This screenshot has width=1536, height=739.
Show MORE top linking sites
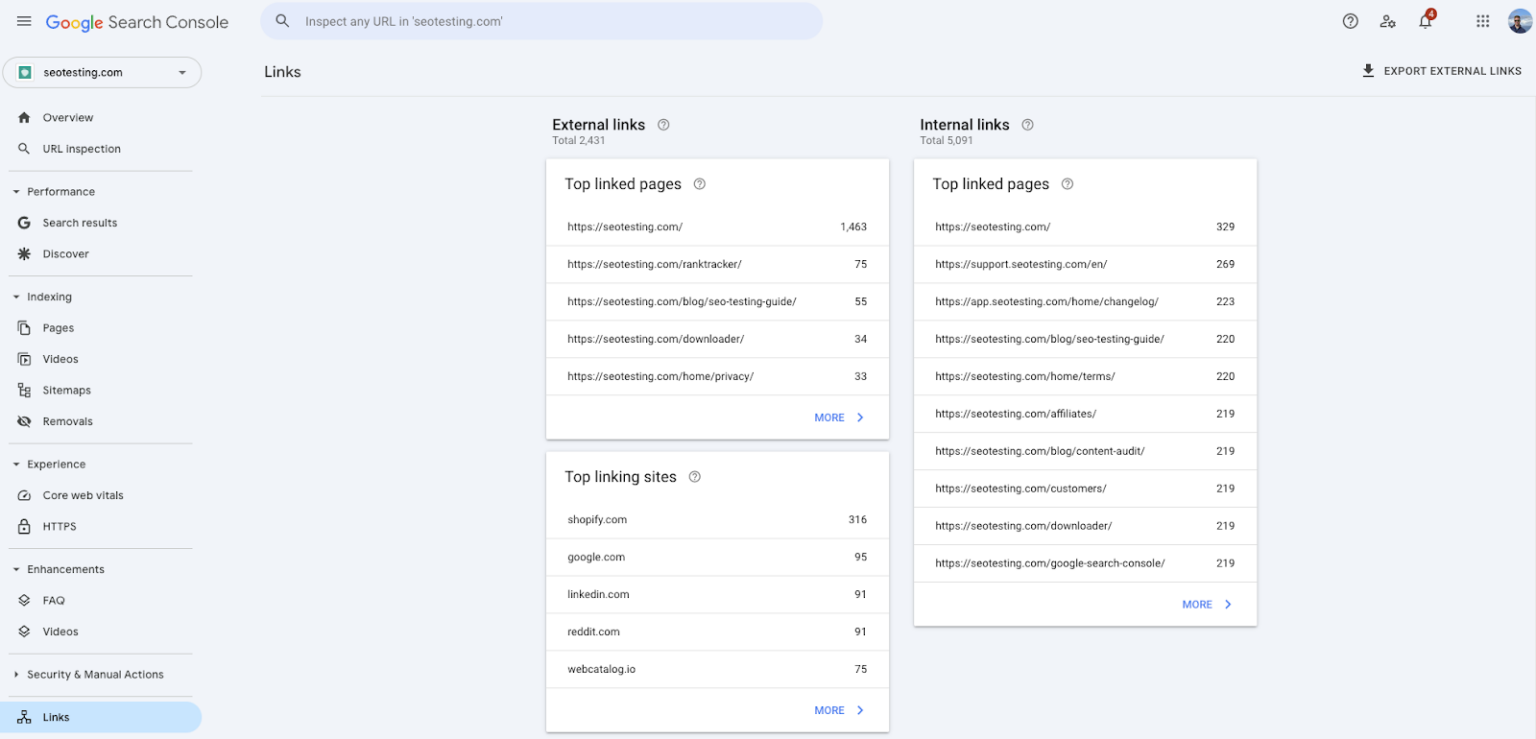(x=839, y=709)
